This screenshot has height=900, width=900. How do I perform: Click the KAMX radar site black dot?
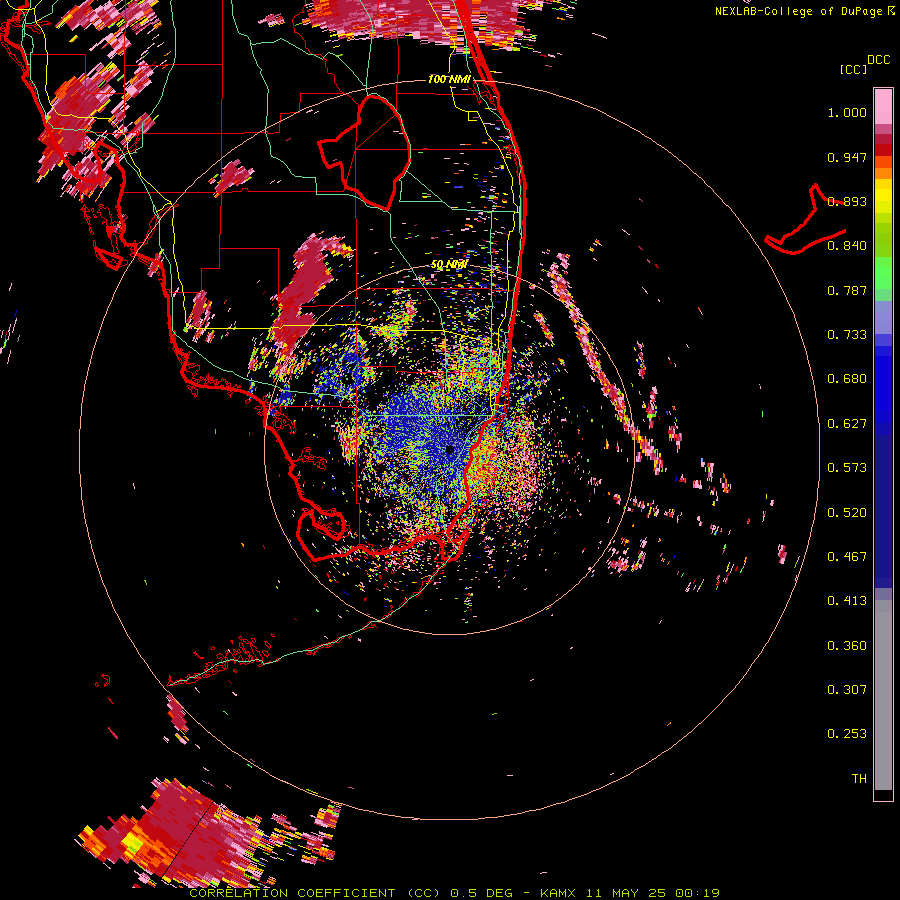(x=450, y=450)
